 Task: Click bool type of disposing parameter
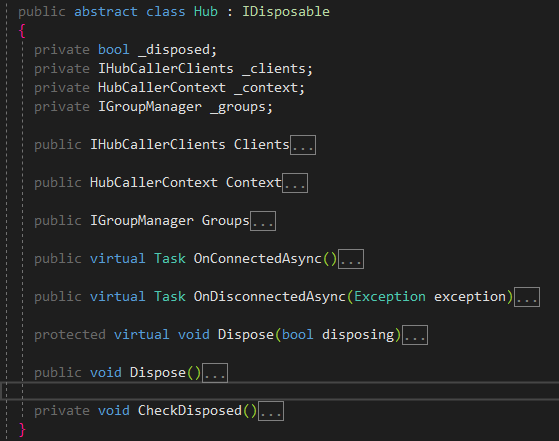click(298, 335)
